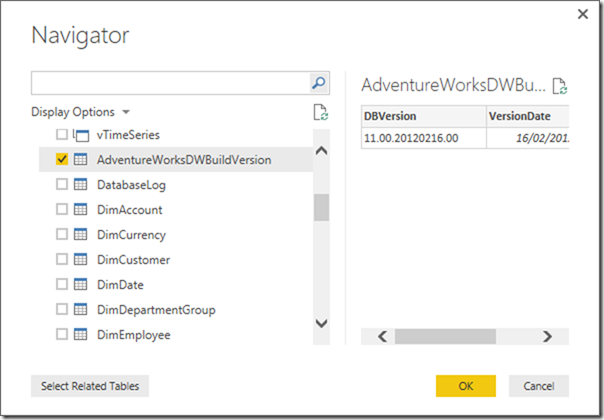Click Select Related Tables button
604x420 pixels.
(90, 386)
